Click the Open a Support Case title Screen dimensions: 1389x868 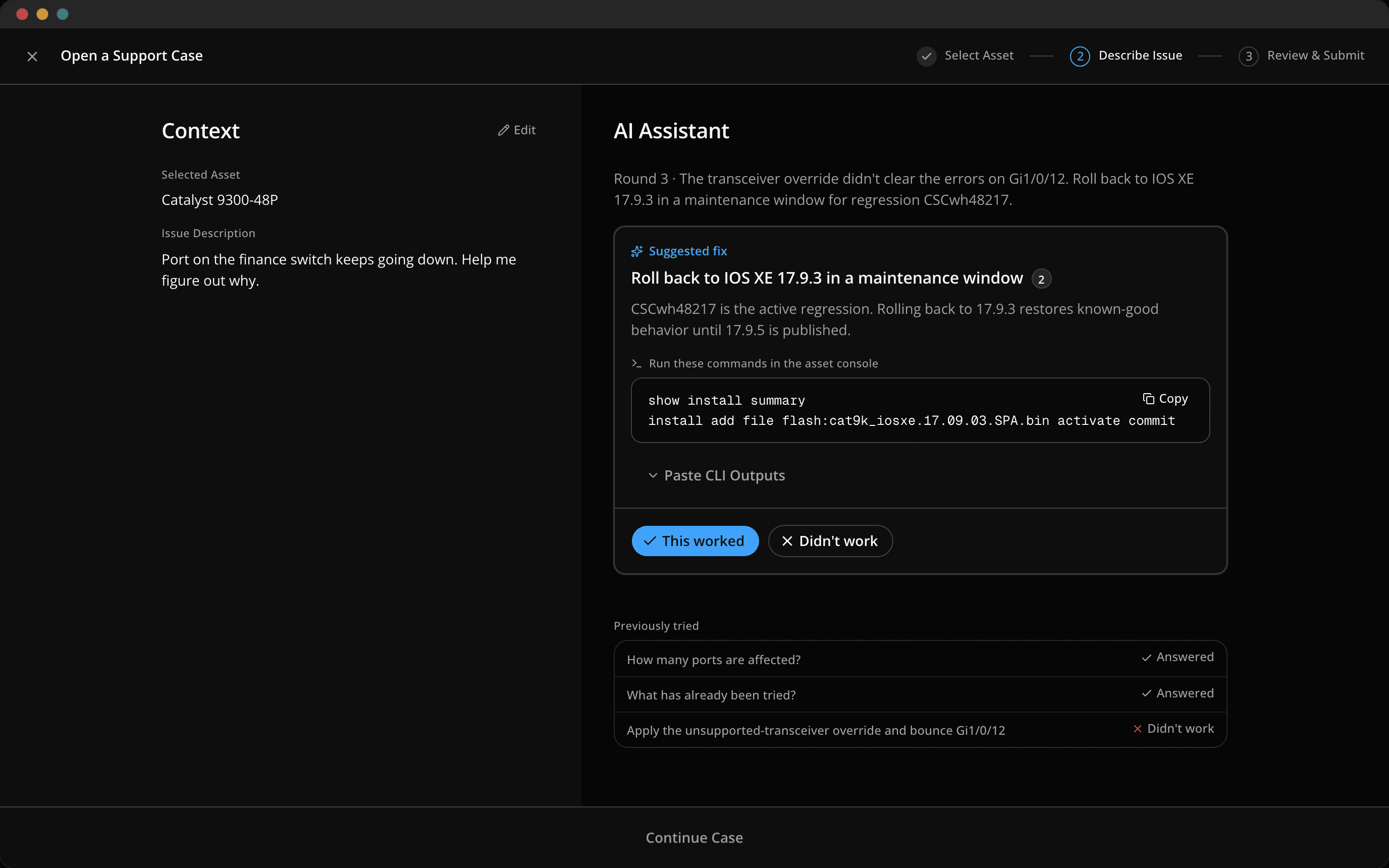[131, 56]
